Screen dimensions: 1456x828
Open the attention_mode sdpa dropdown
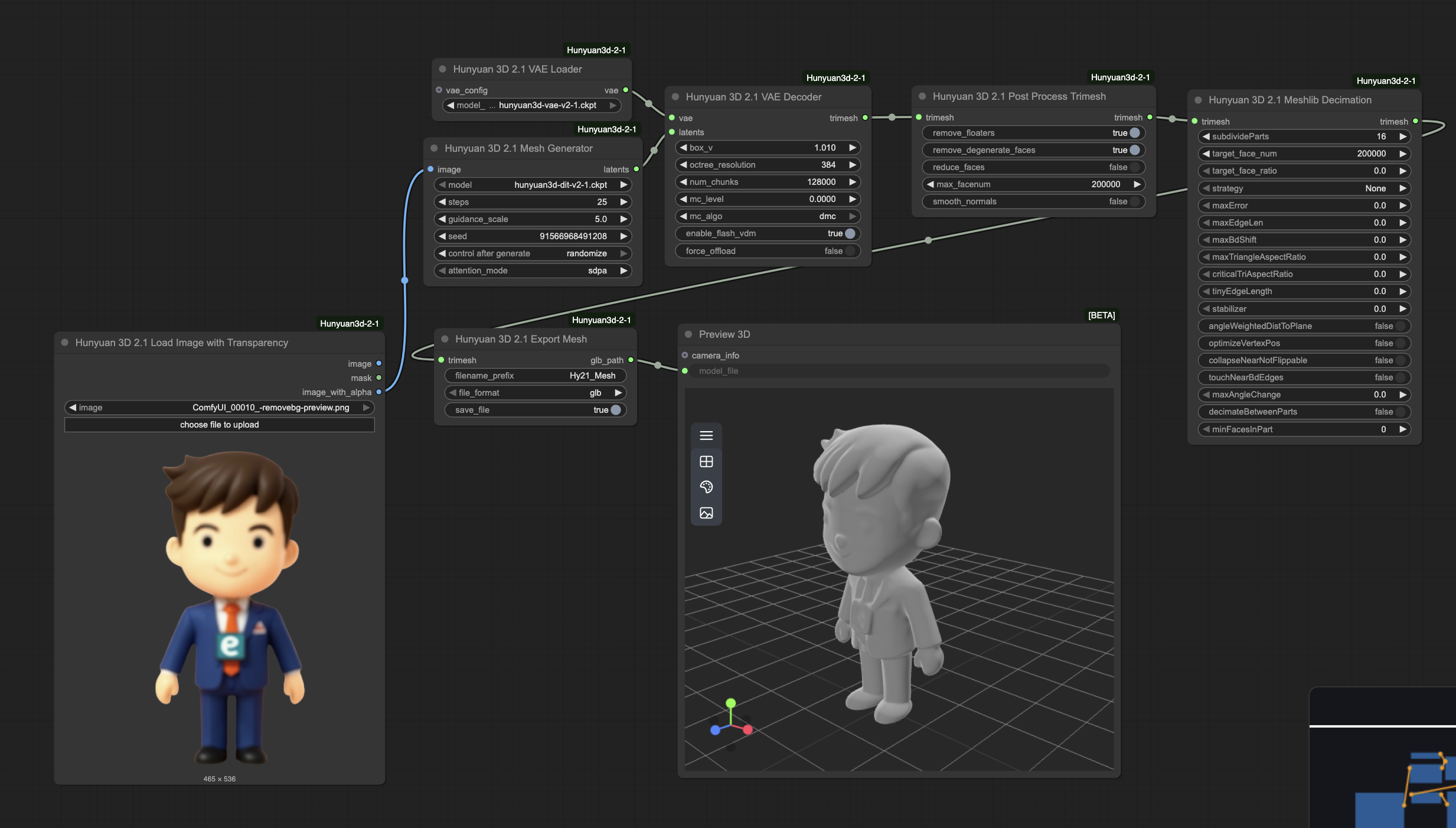pyautogui.click(x=533, y=270)
